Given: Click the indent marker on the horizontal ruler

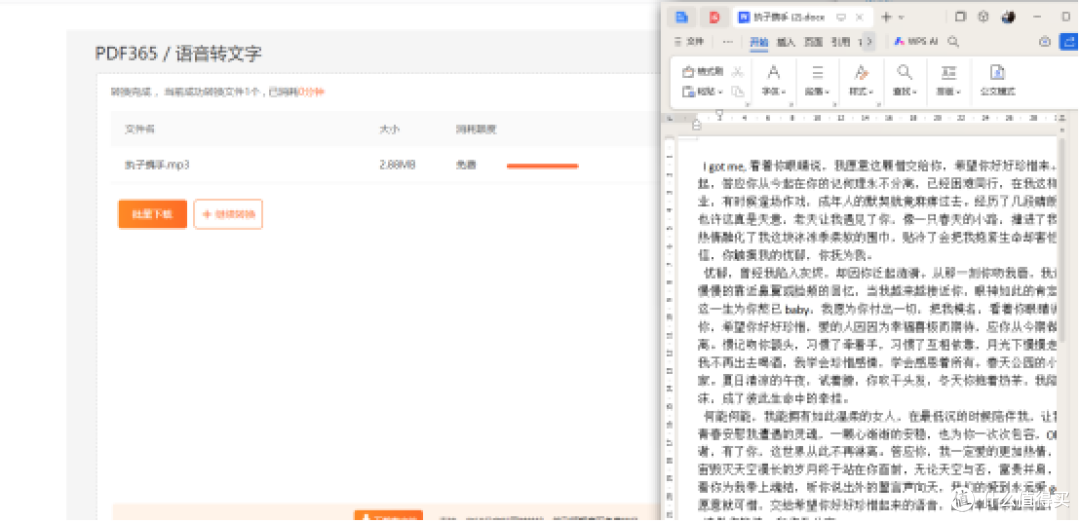Looking at the screenshot, I should [x=696, y=125].
